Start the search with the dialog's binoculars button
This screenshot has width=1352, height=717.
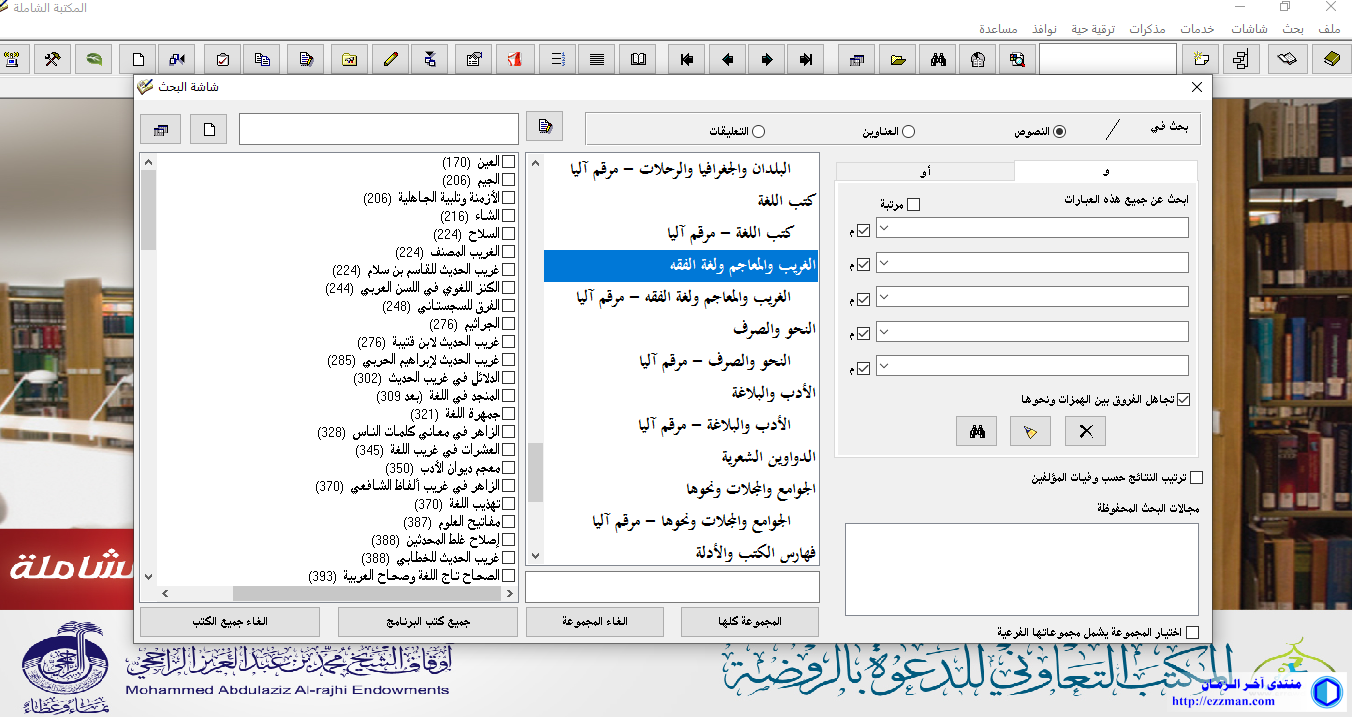tap(977, 432)
